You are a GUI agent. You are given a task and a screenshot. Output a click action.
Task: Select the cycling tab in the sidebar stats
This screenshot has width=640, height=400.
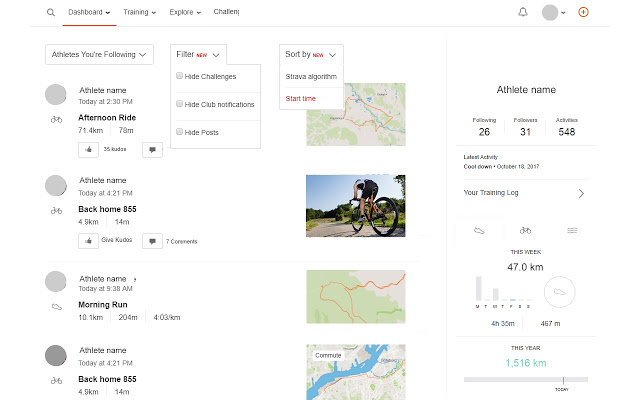point(525,231)
